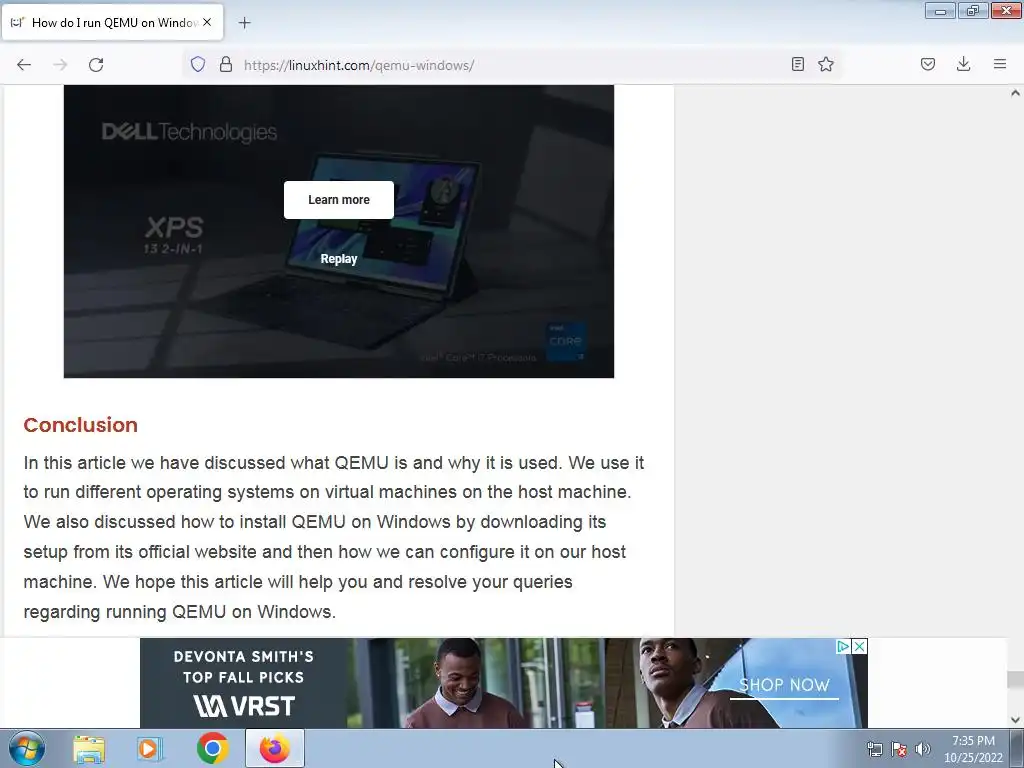
Task: Open Google Chrome from taskbar
Action: (x=213, y=748)
